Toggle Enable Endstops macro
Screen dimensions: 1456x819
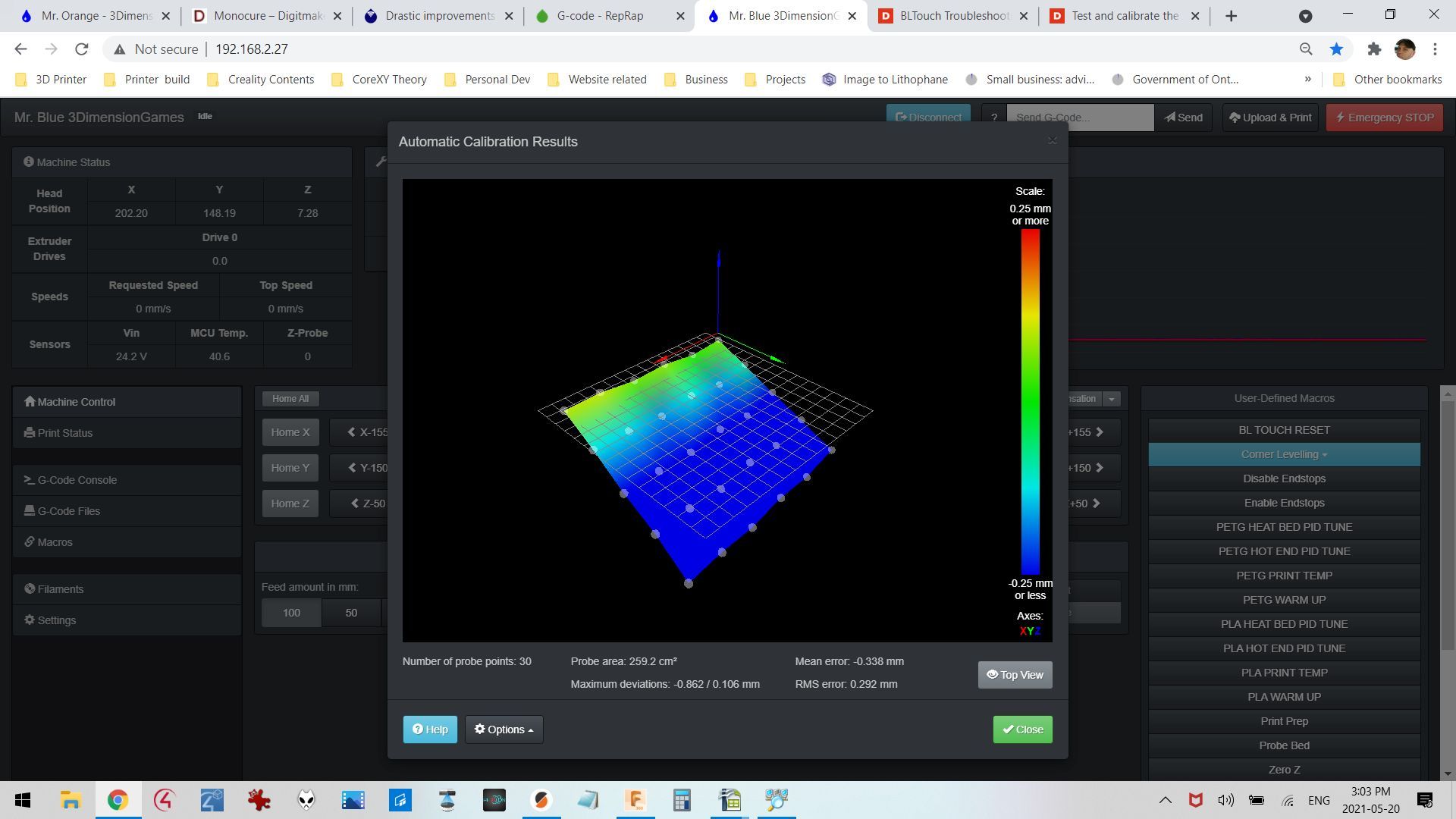tap(1284, 502)
